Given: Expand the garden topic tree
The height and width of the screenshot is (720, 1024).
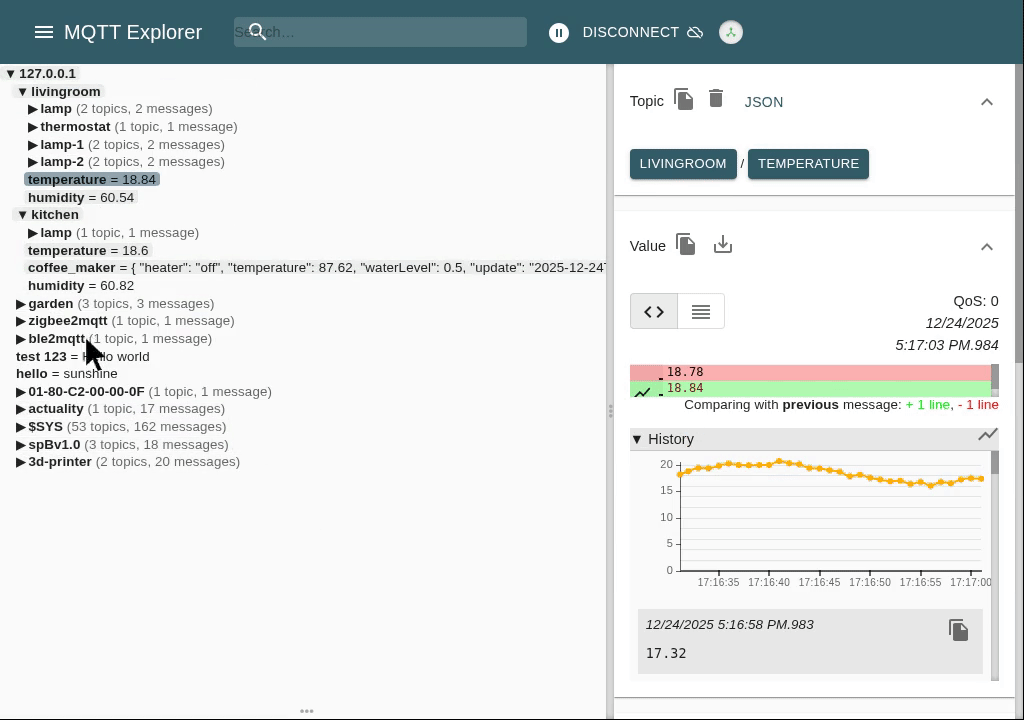Looking at the screenshot, I should point(21,304).
